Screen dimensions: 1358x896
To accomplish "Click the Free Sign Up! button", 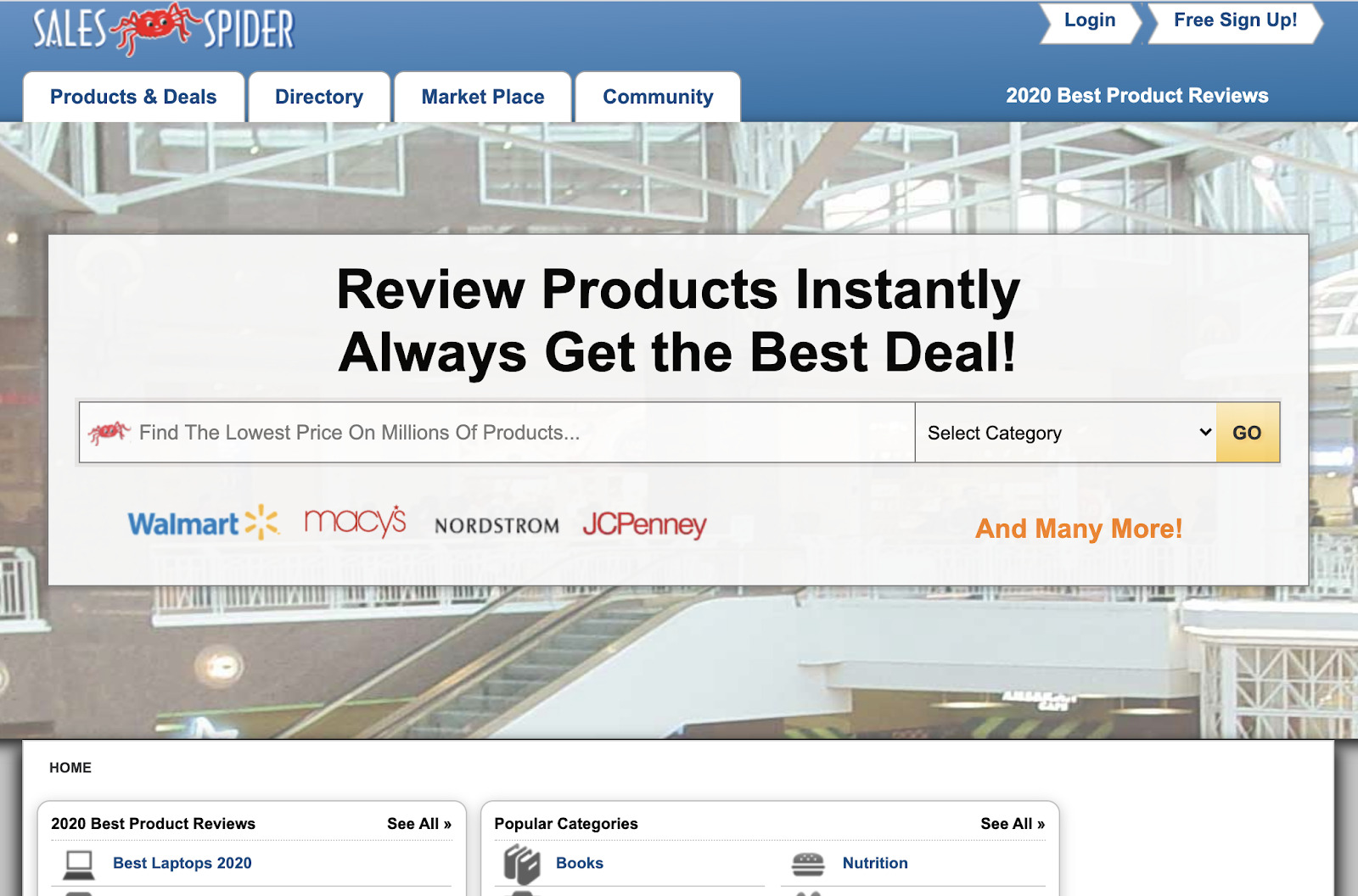I will 1233,20.
